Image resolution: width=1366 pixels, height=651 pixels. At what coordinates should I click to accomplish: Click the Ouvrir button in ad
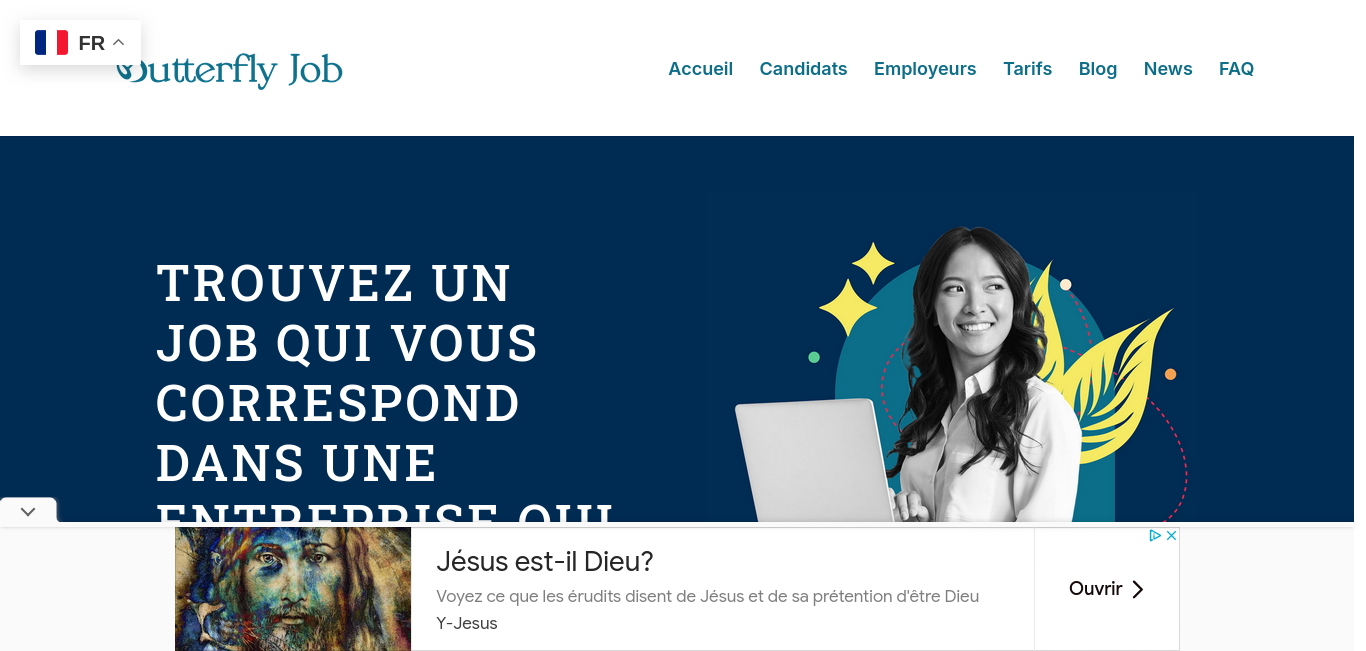(x=1106, y=589)
